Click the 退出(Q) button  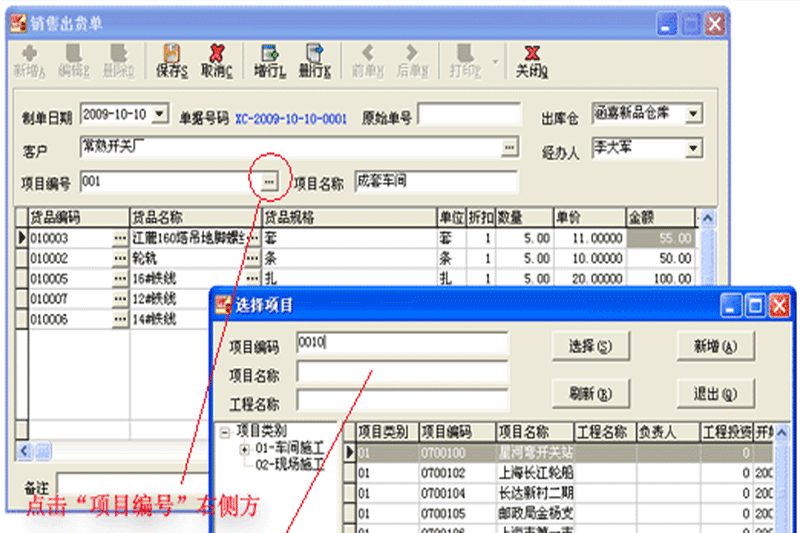coord(715,394)
